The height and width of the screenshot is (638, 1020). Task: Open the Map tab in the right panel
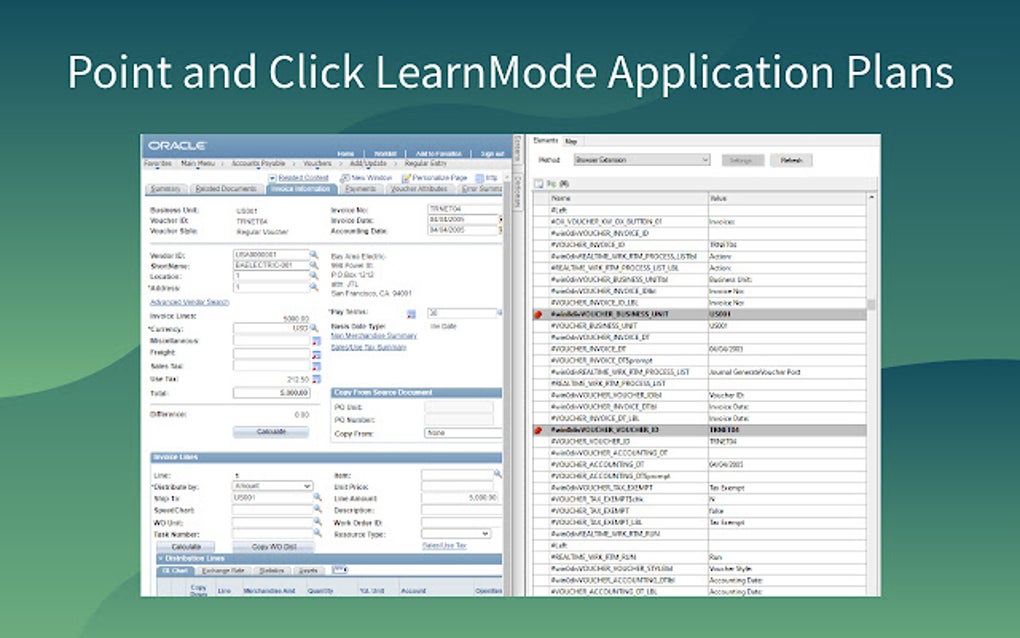pyautogui.click(x=570, y=139)
